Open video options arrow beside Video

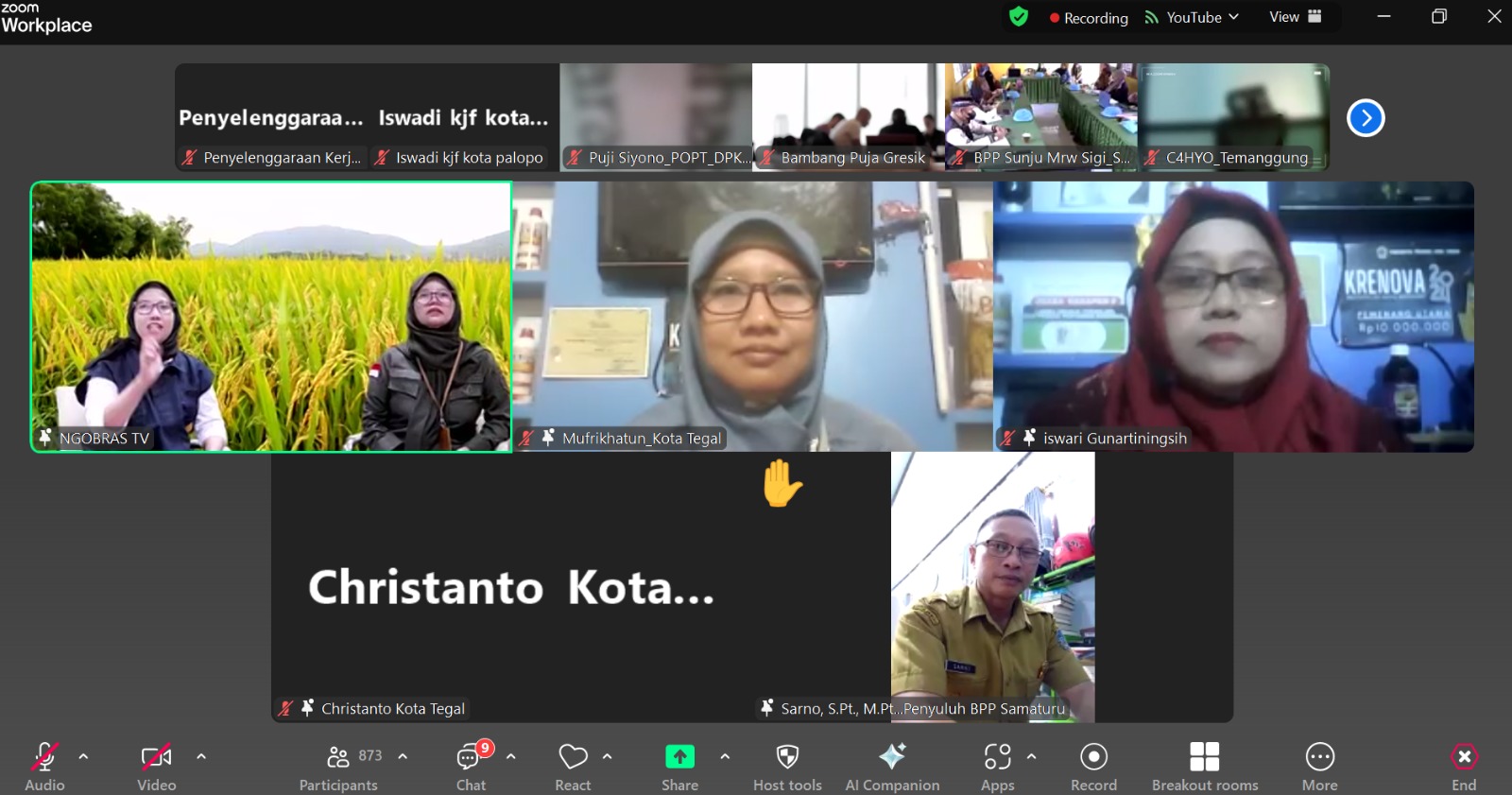click(200, 756)
